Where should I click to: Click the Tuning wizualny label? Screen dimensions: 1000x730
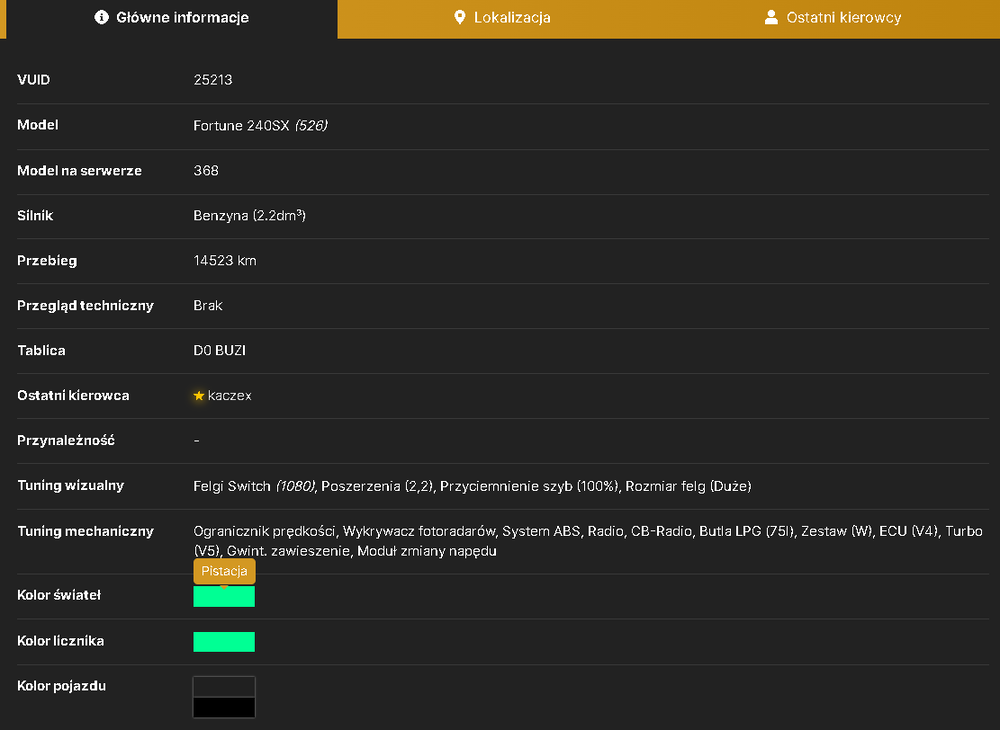(x=71, y=486)
